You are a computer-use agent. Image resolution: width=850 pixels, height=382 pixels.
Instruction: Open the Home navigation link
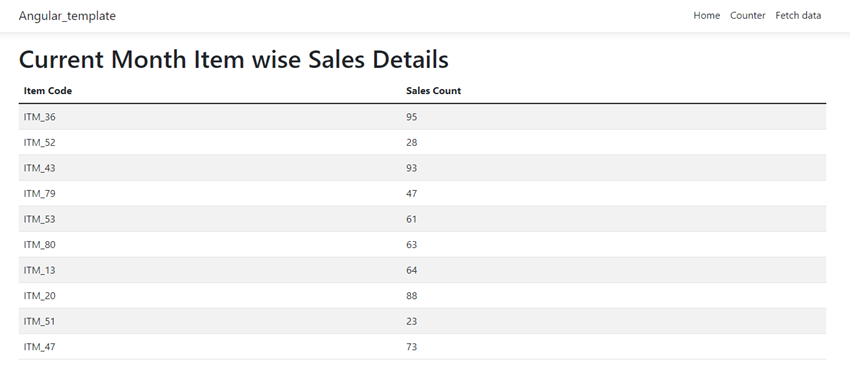706,16
